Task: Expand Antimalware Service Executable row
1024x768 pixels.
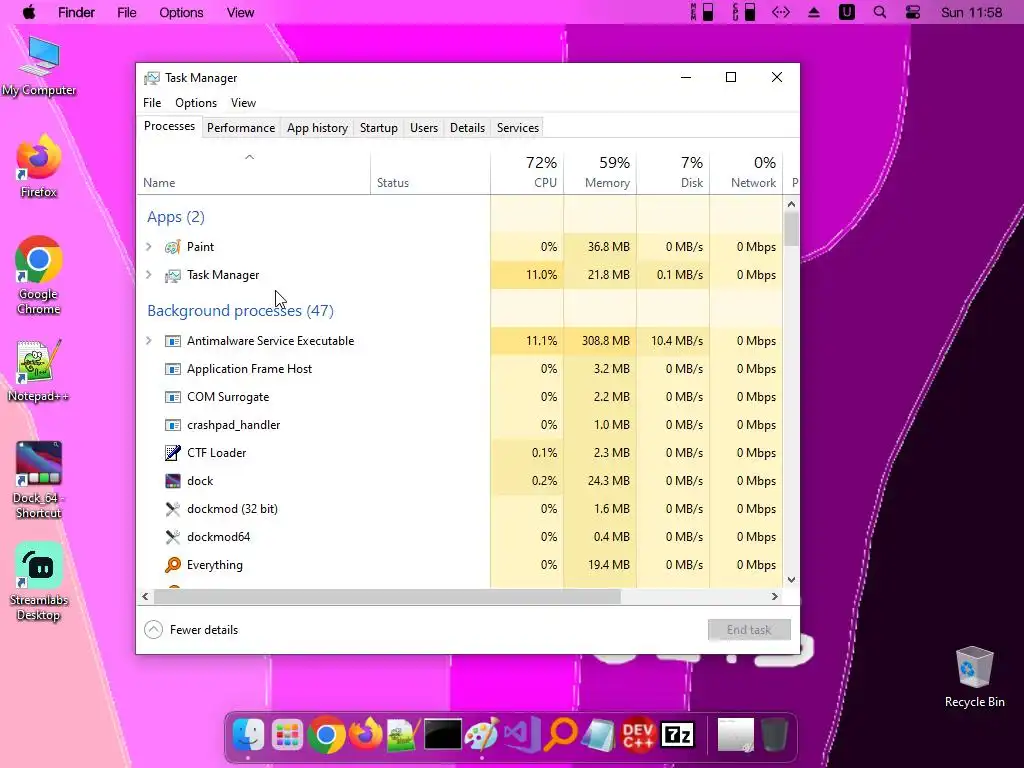Action: click(x=149, y=341)
